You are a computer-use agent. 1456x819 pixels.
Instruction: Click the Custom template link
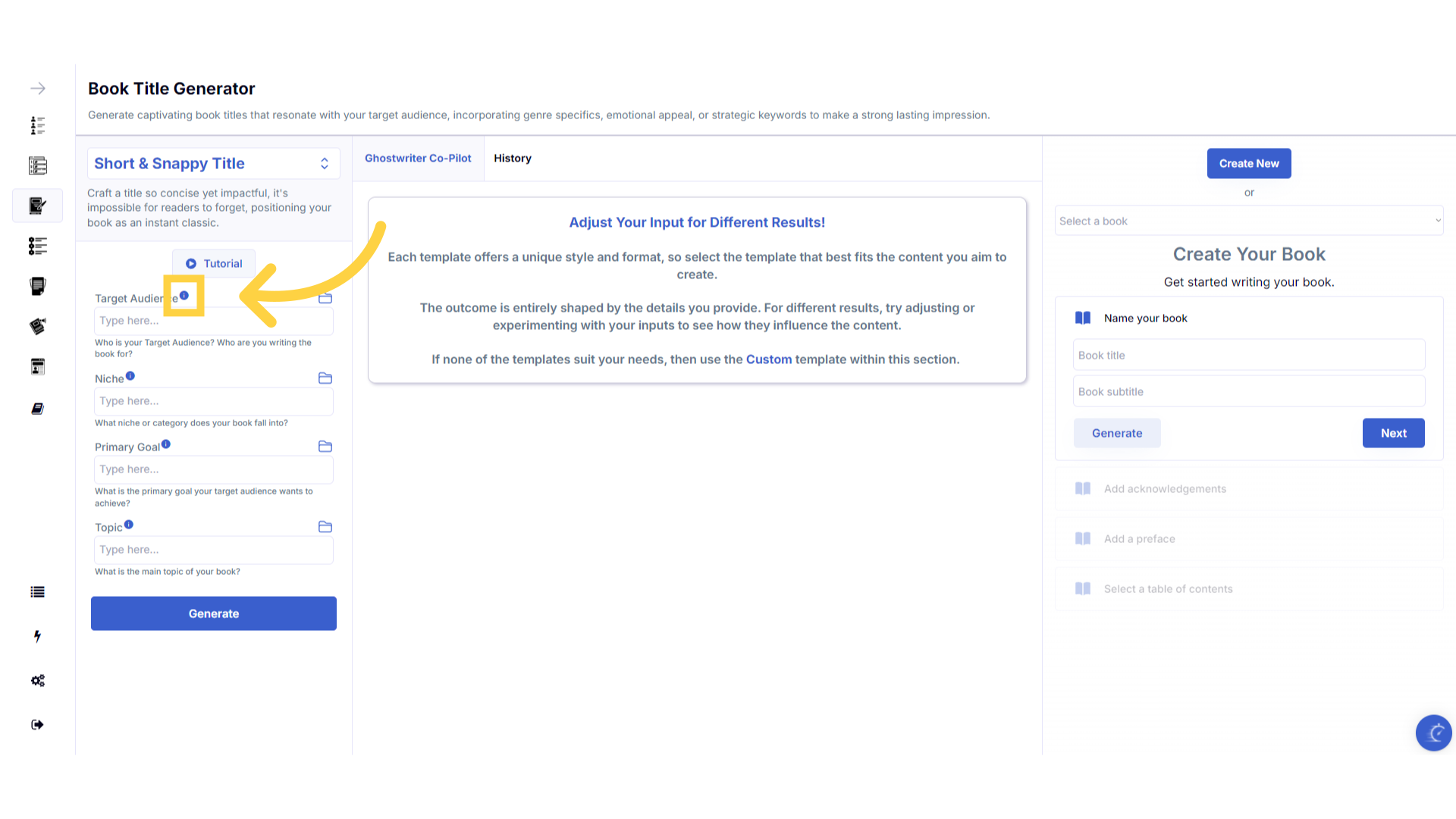pyautogui.click(x=768, y=359)
